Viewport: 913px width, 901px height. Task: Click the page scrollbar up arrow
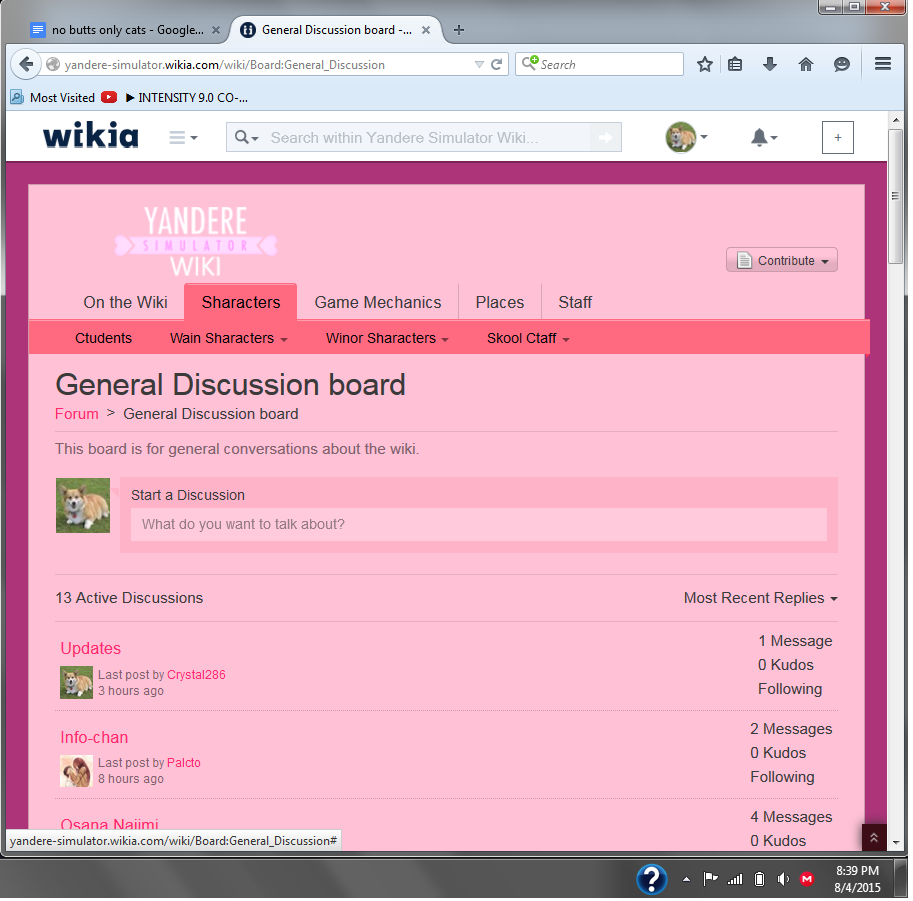896,121
